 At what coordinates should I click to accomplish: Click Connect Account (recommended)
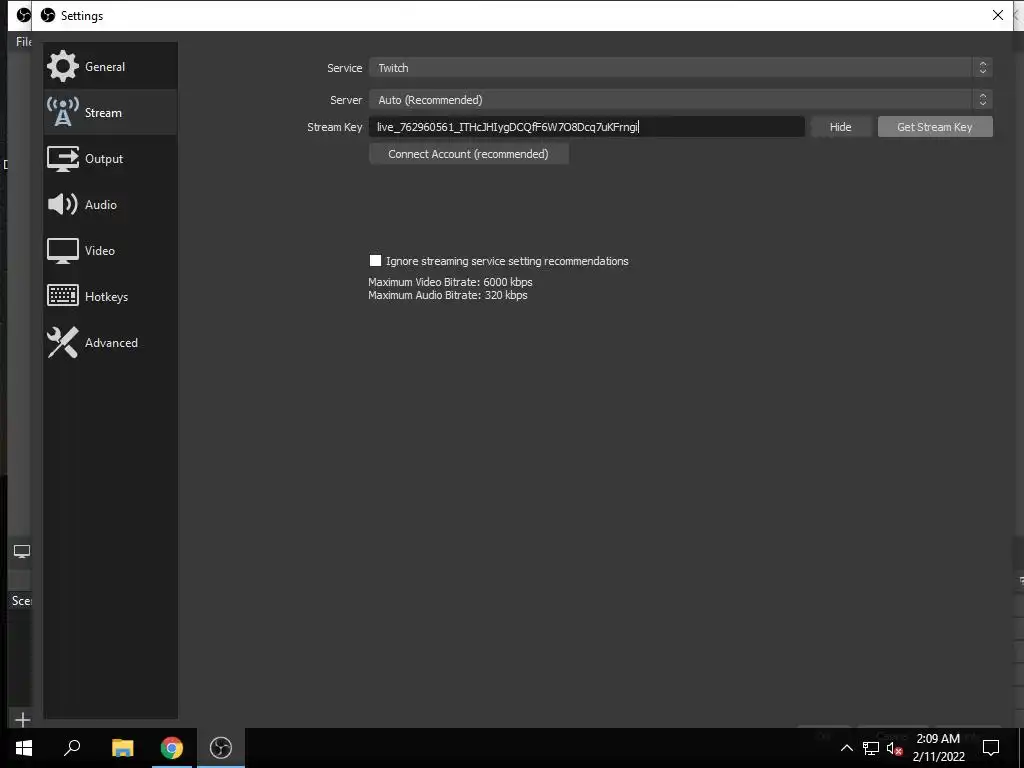coord(468,154)
